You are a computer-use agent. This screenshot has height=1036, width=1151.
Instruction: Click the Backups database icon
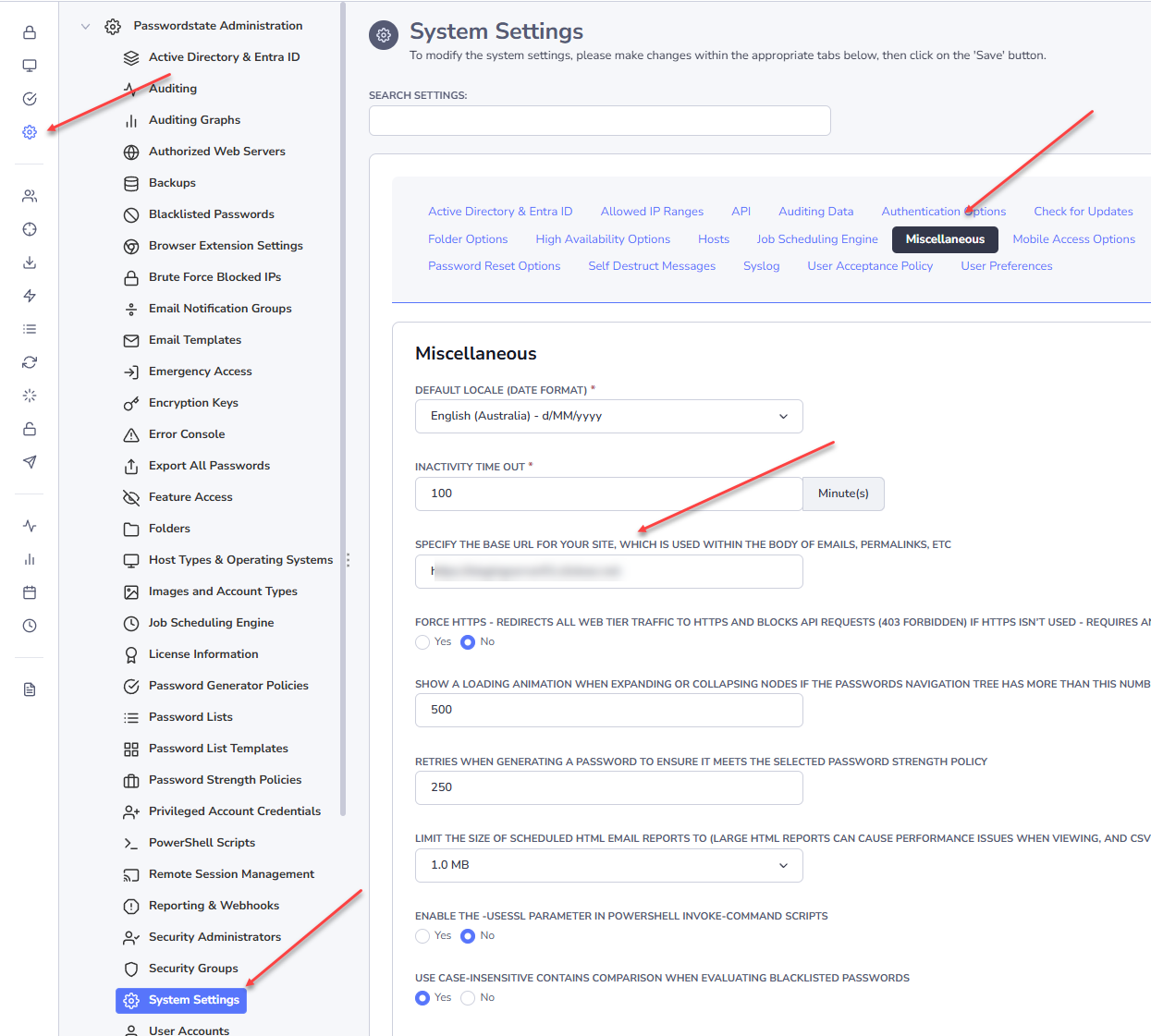(131, 183)
